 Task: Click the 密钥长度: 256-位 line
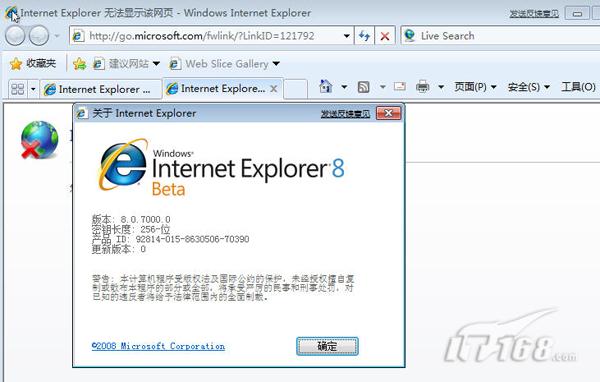(131, 229)
